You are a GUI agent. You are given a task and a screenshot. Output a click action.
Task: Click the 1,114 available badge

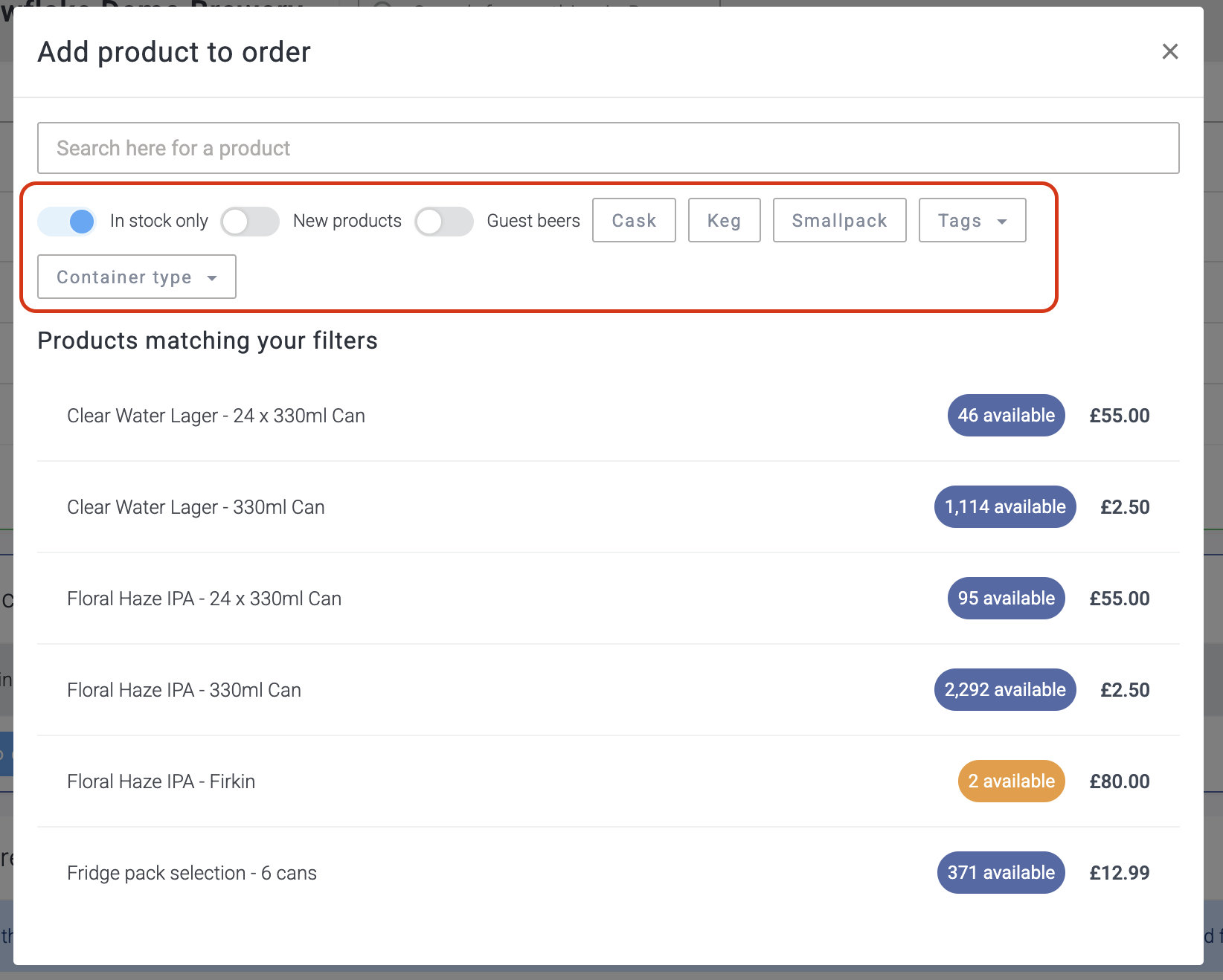tap(1005, 507)
